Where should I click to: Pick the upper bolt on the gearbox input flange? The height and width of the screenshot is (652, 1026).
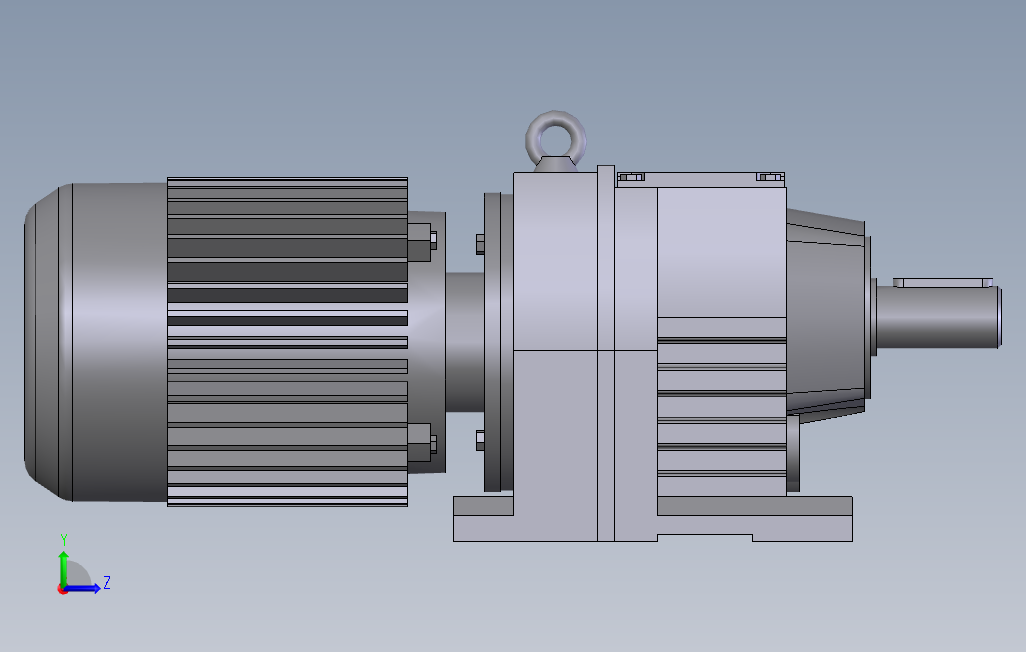pos(480,244)
